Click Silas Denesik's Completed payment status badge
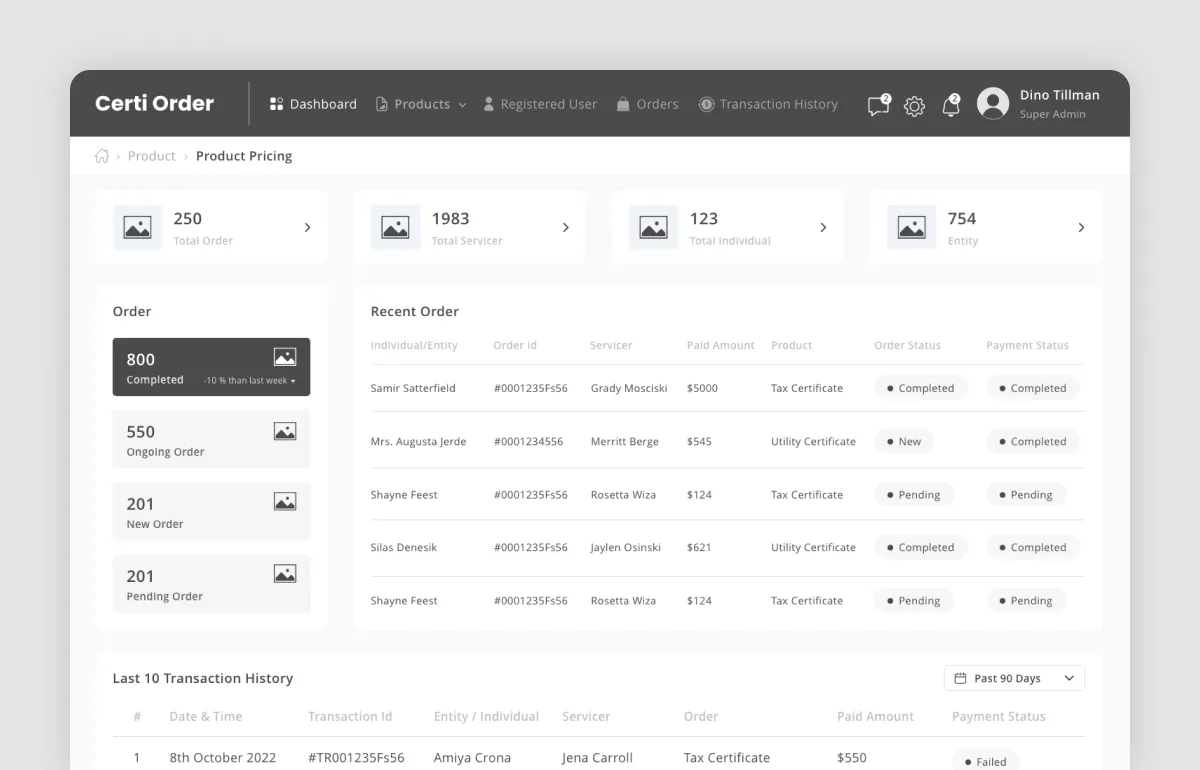The image size is (1200, 770). [x=1033, y=547]
